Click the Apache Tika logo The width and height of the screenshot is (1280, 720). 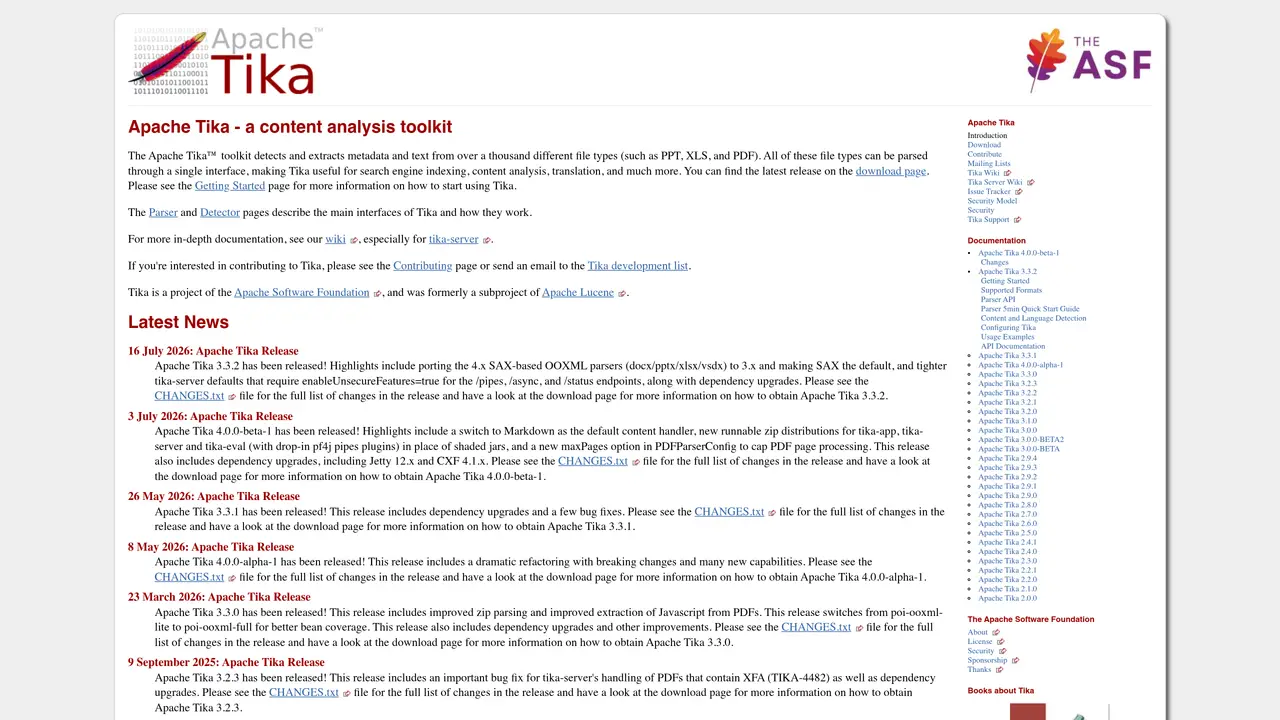point(226,61)
